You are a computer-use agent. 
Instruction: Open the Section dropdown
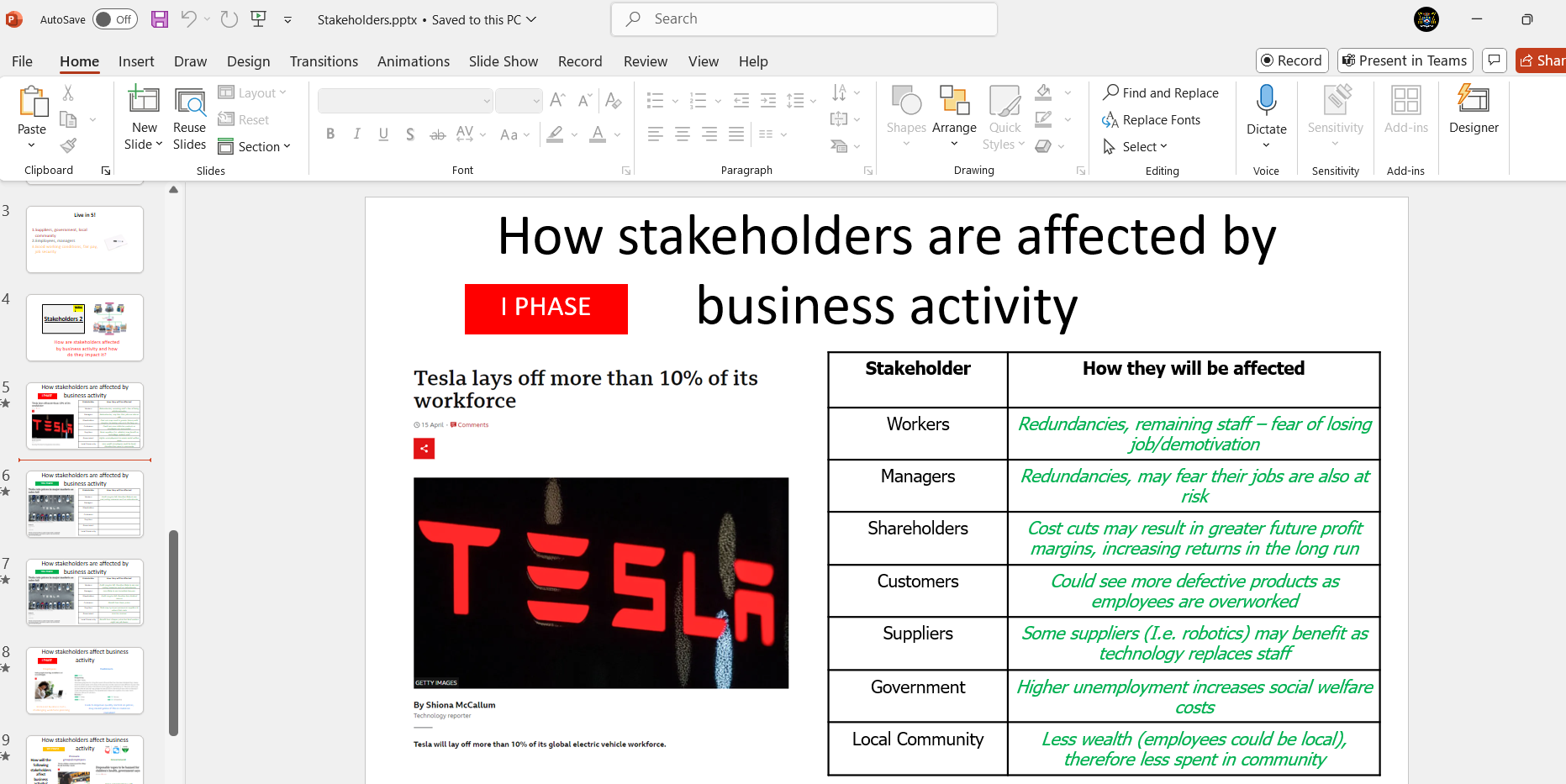coord(254,146)
